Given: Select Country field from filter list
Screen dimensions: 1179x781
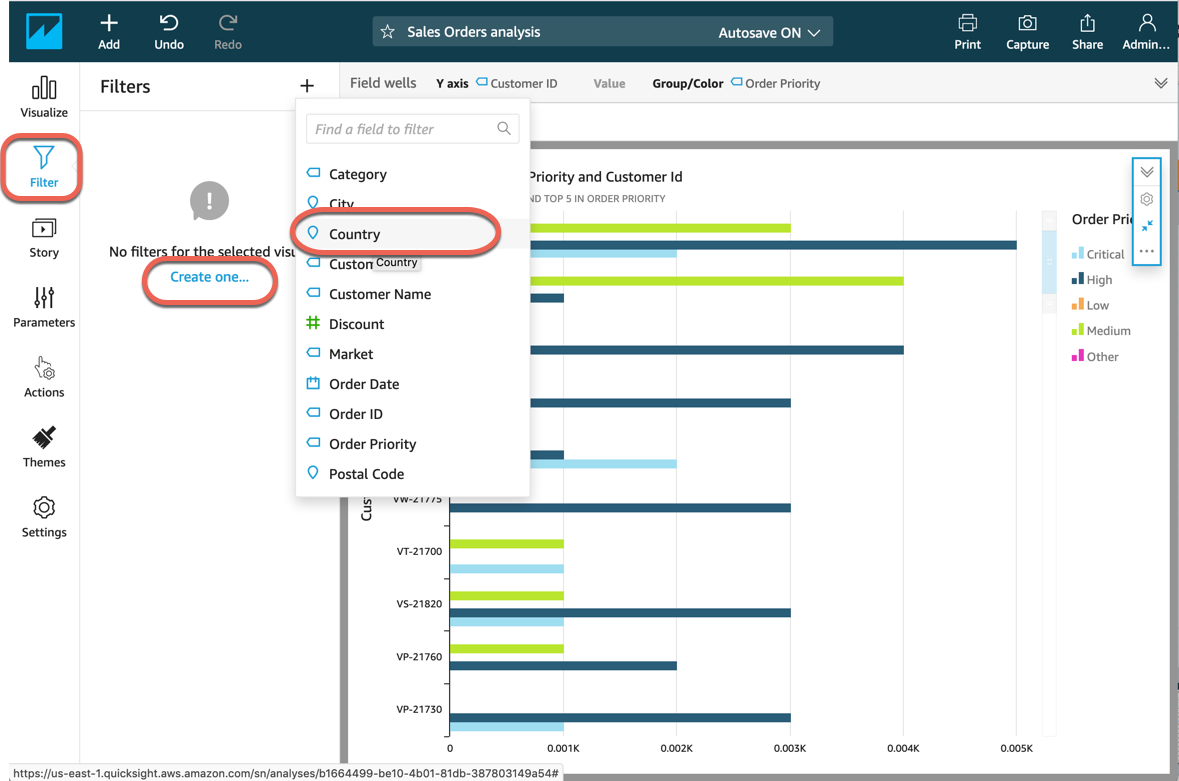Looking at the screenshot, I should [x=355, y=234].
